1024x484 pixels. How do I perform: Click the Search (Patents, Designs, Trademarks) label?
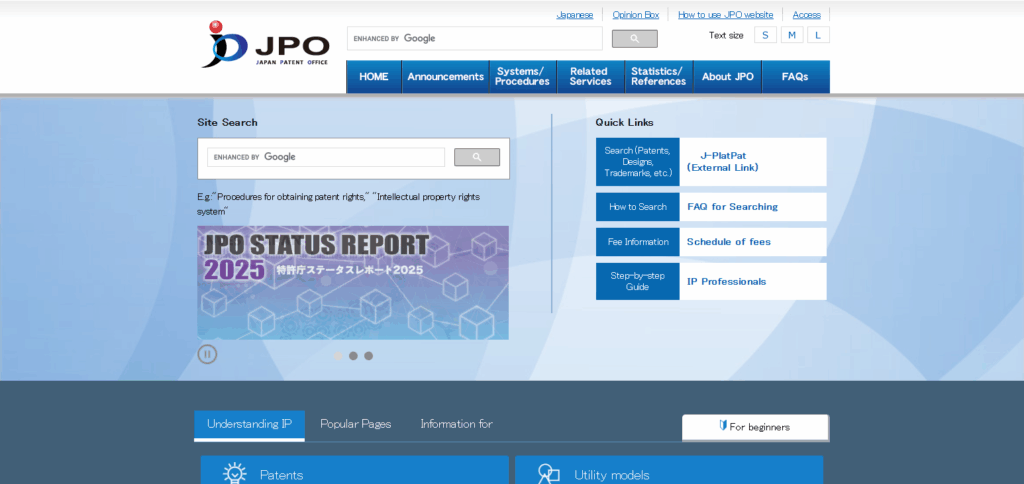pyautogui.click(x=637, y=161)
